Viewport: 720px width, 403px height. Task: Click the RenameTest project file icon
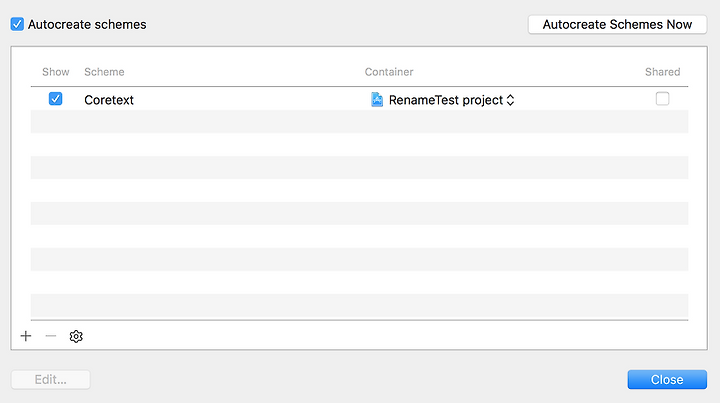377,100
